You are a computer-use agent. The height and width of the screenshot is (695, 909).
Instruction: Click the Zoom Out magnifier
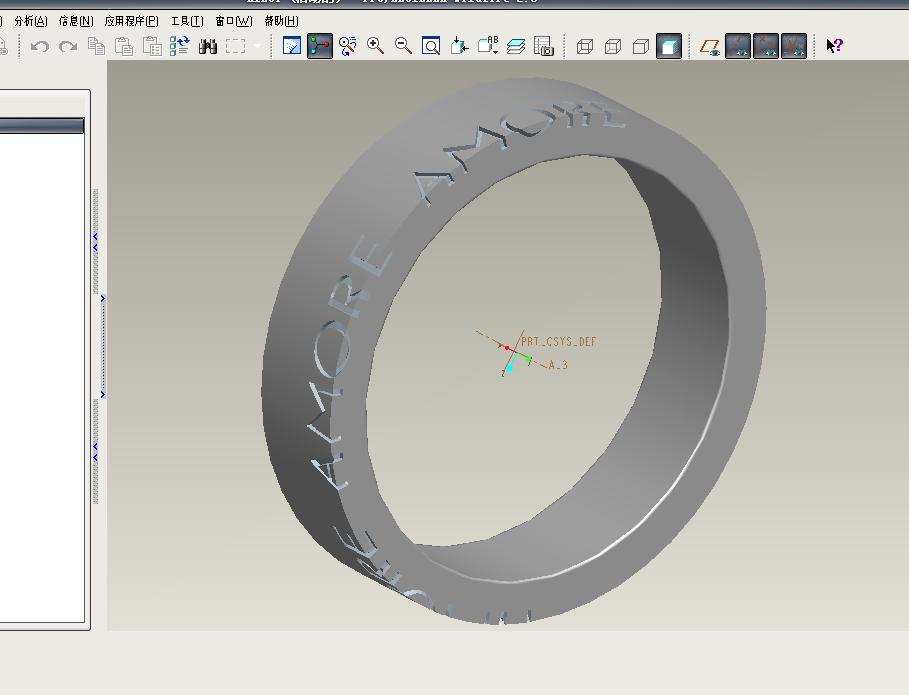pos(403,46)
